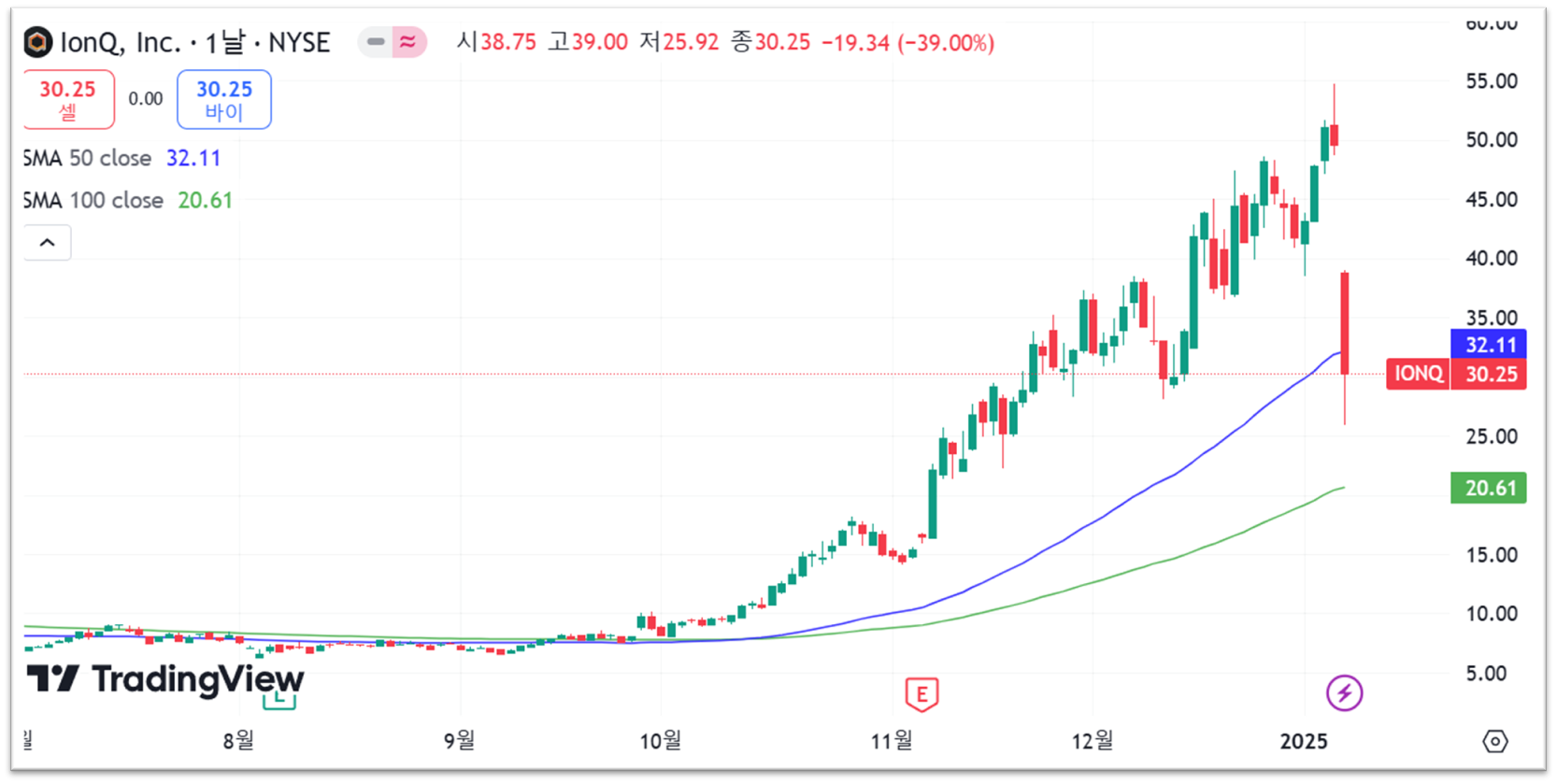The height and width of the screenshot is (784, 1557).
Task: Click the pink approx-equal indicator icon
Action: pyautogui.click(x=408, y=42)
